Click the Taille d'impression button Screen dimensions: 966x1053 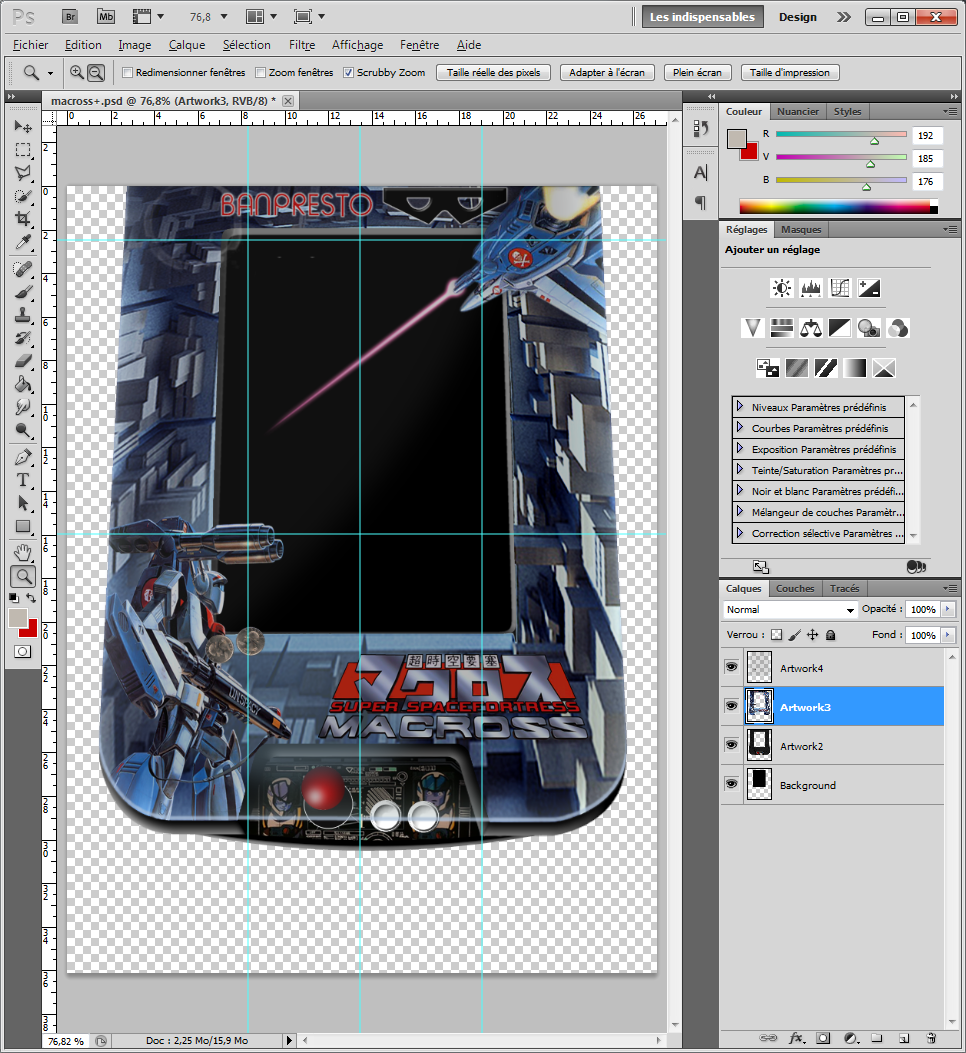coord(791,71)
